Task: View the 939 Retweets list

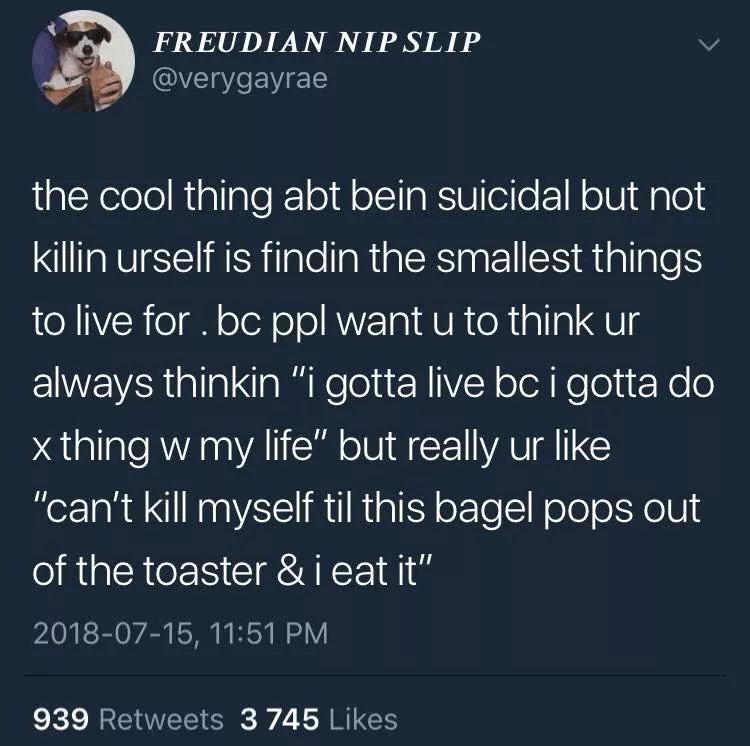Action: pos(129,719)
